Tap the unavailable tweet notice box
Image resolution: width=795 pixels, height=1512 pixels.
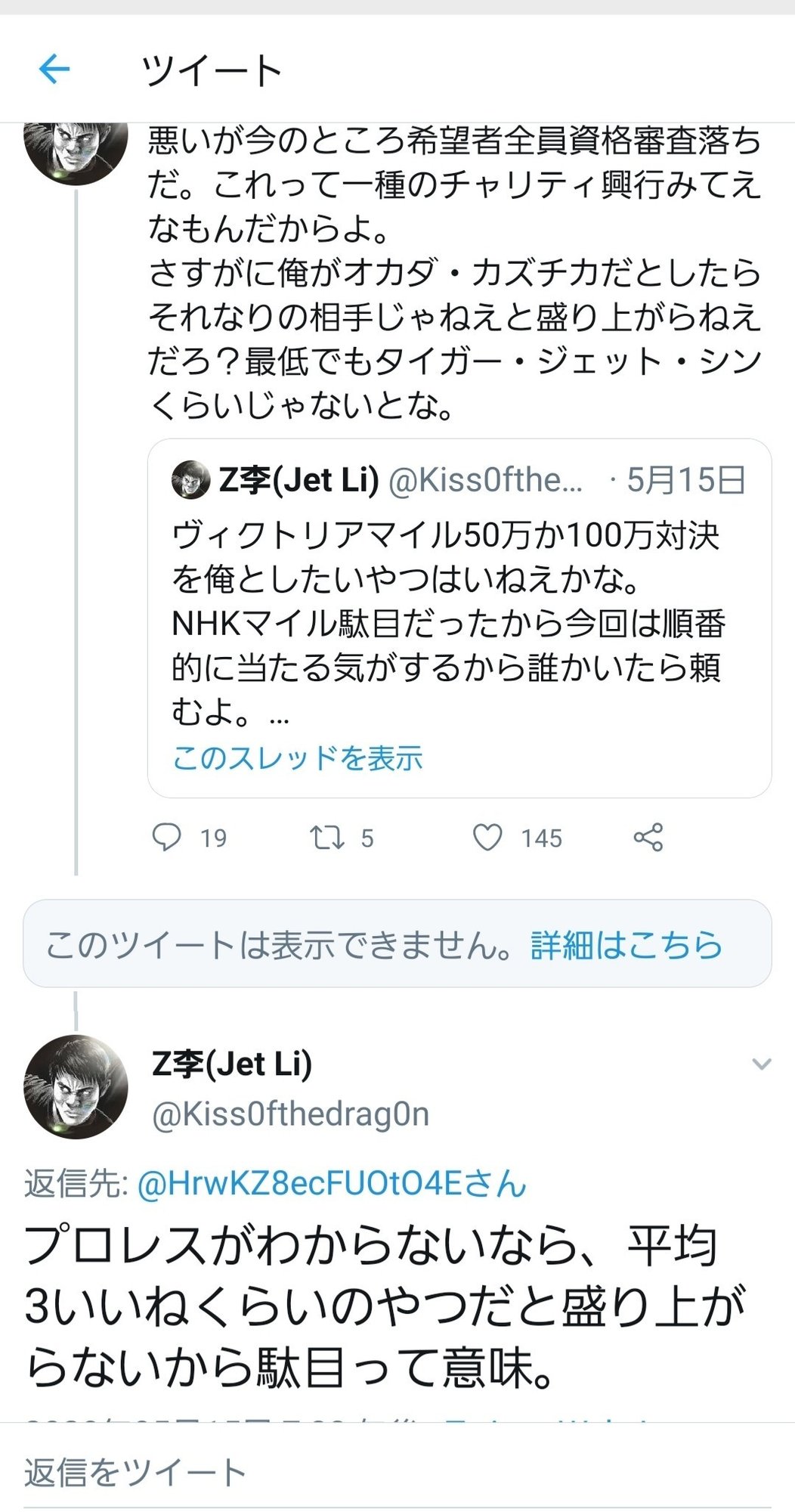(287, 945)
